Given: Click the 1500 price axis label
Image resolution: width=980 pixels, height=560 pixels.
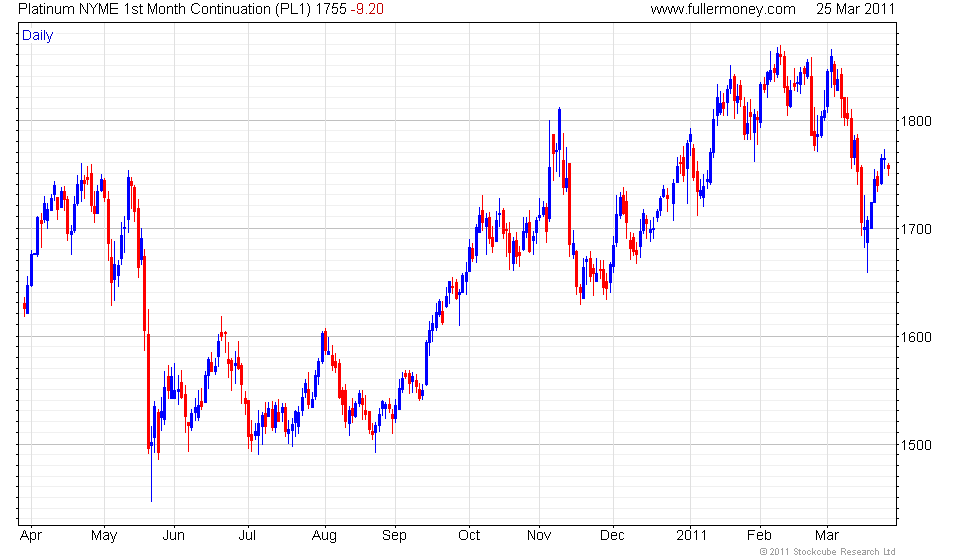Looking at the screenshot, I should [916, 446].
